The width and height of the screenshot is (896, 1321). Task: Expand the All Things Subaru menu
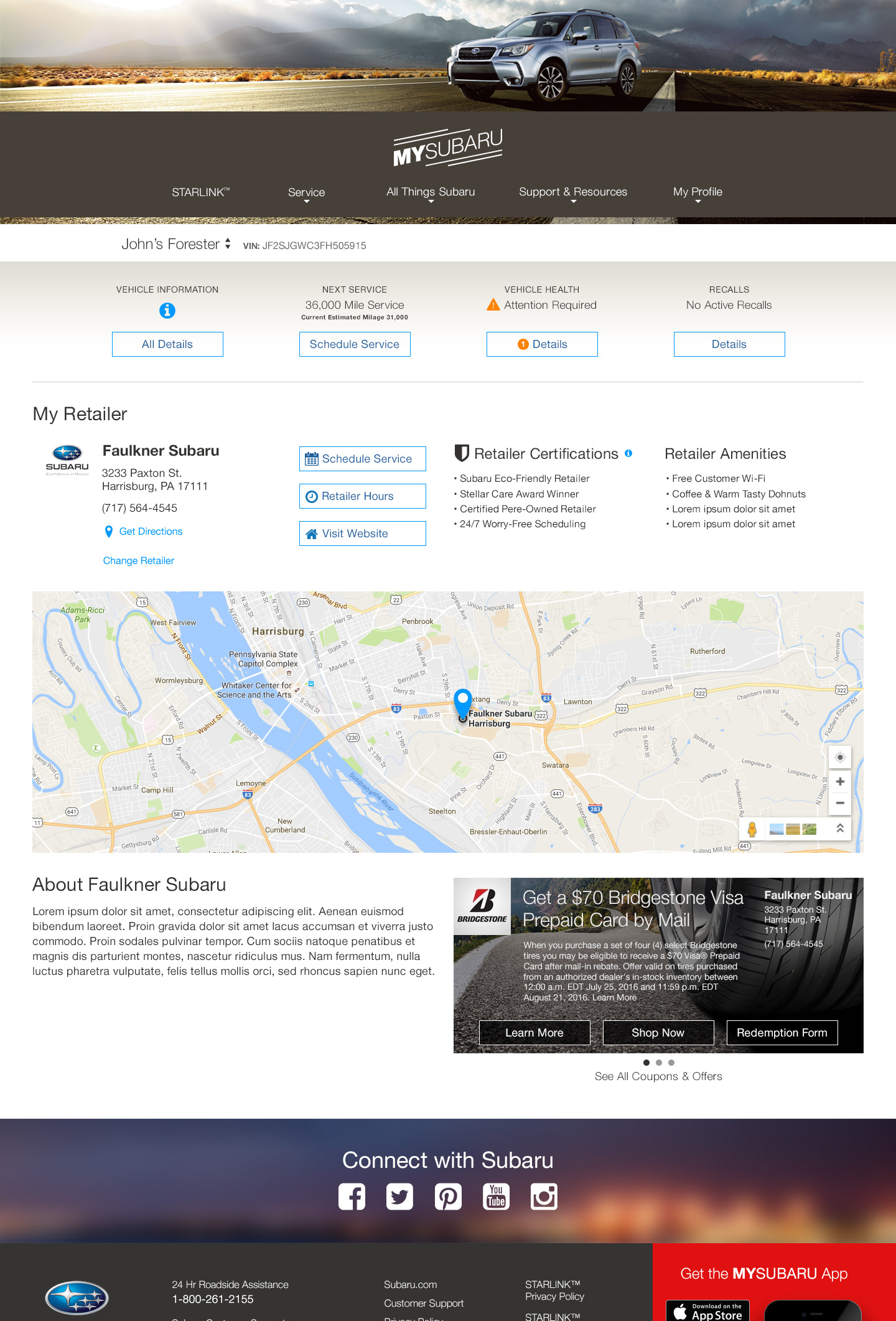tap(431, 194)
